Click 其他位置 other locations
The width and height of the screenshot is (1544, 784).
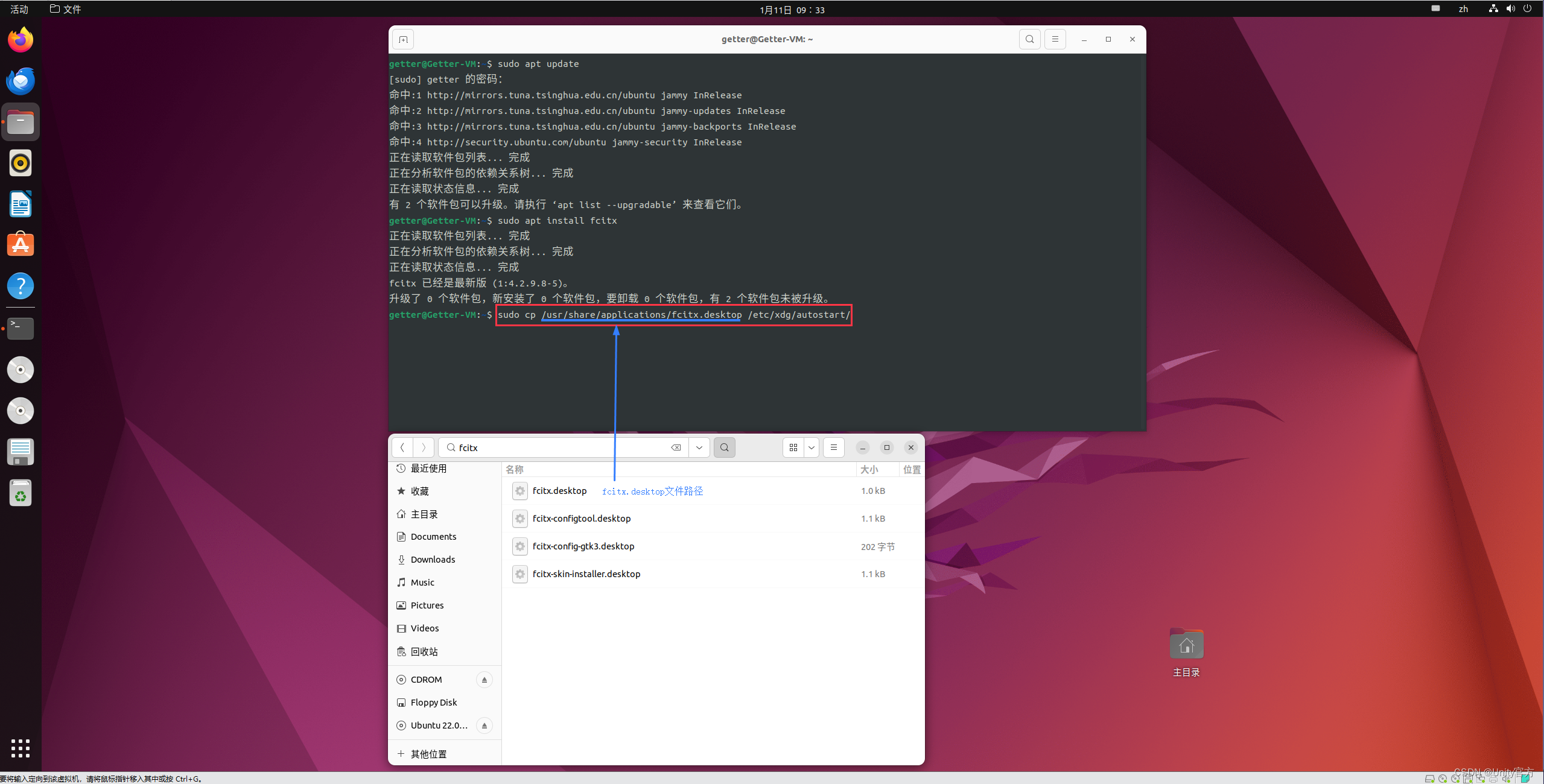pyautogui.click(x=428, y=754)
